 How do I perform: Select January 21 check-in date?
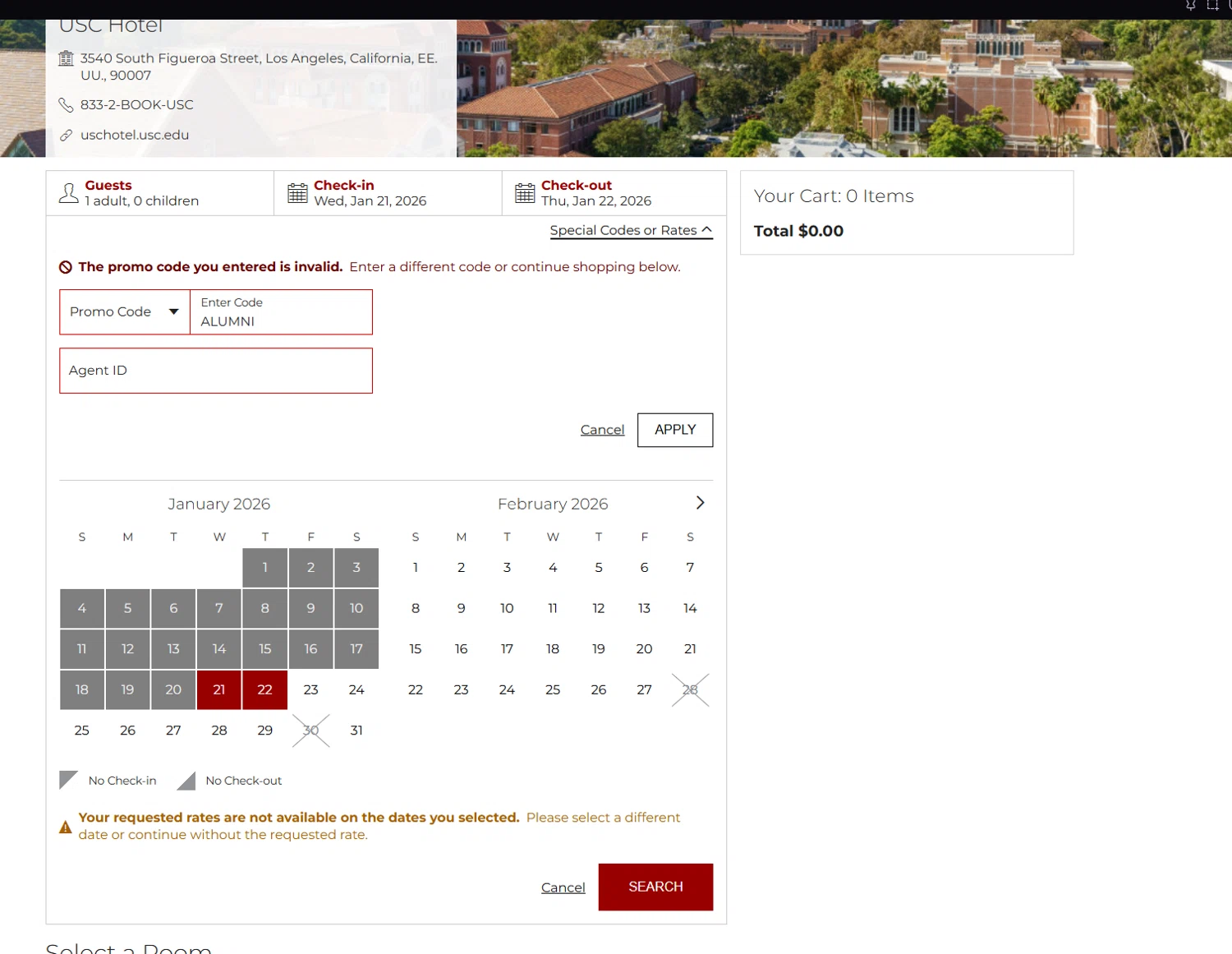[219, 689]
